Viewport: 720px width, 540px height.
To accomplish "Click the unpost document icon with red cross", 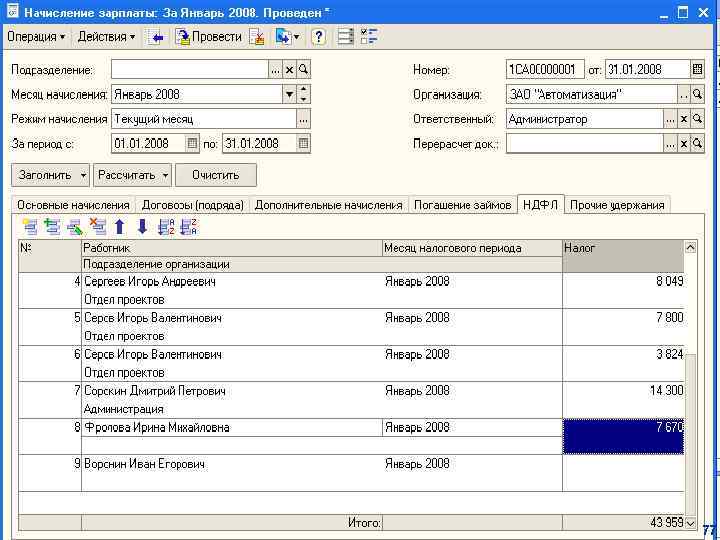I will (257, 37).
